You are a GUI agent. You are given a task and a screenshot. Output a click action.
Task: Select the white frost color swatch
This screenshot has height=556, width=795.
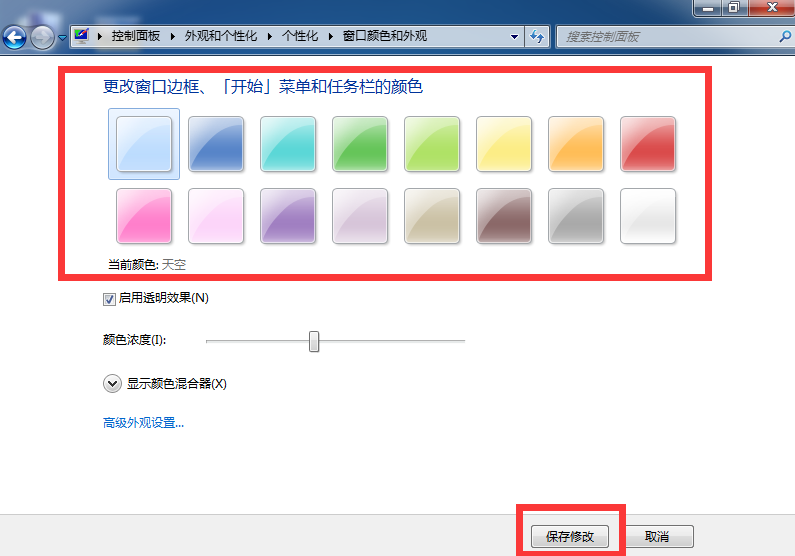click(648, 216)
